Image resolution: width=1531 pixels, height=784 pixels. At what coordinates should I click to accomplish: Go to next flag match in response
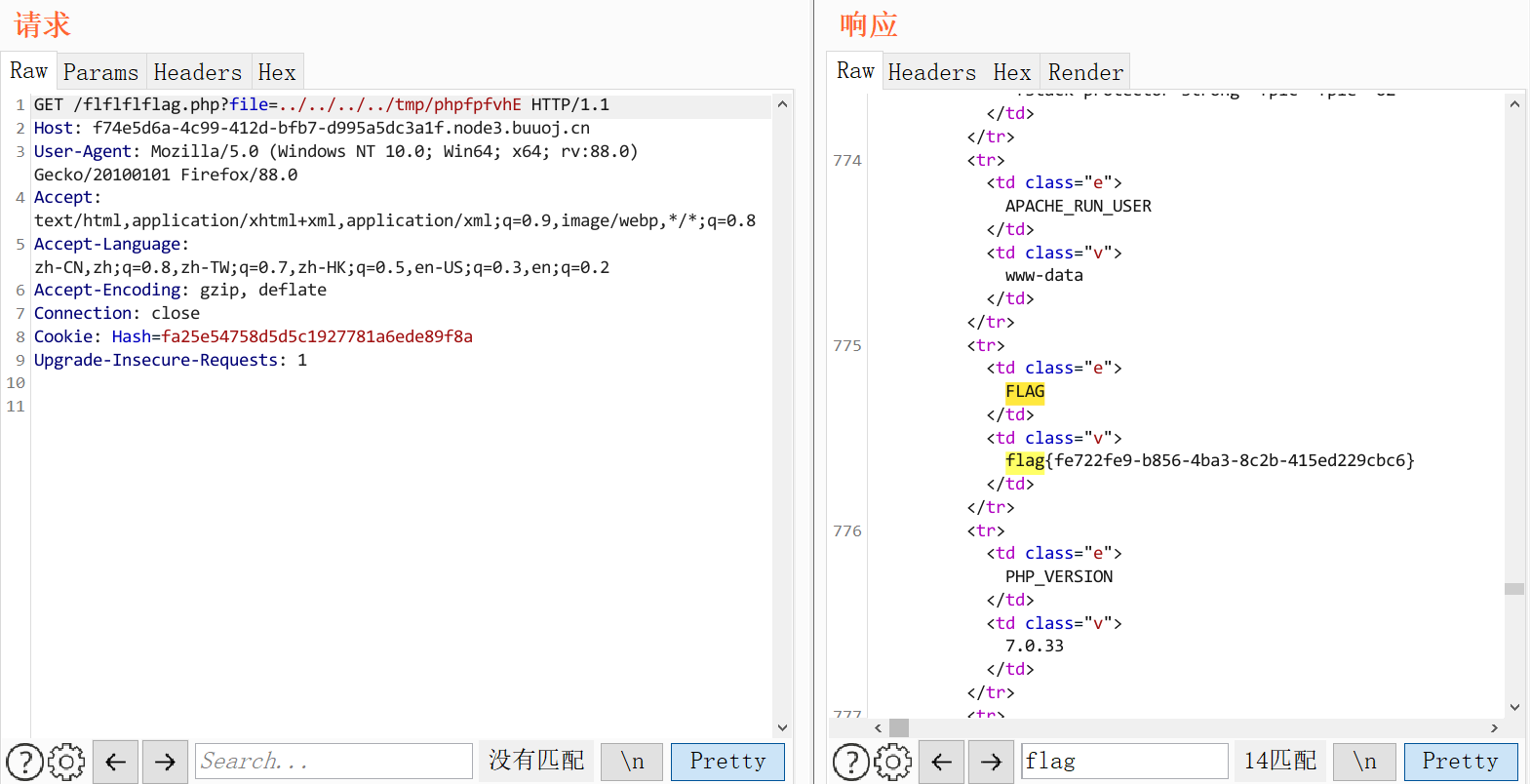991,762
